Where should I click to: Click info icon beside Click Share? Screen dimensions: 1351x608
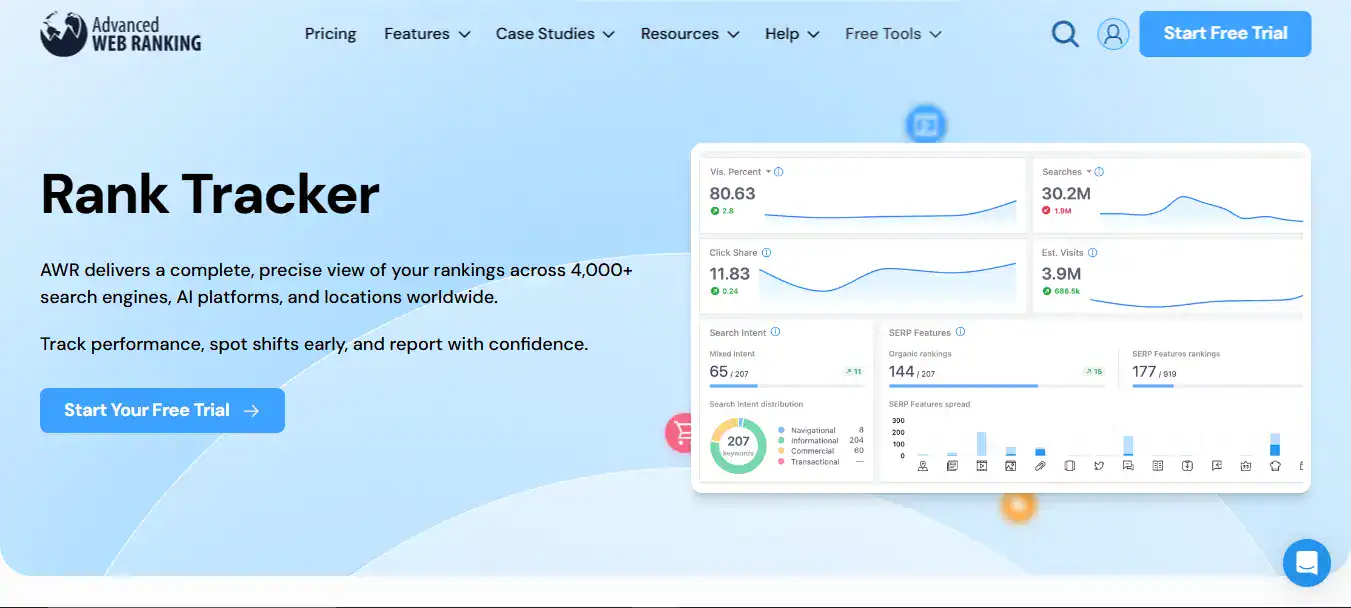(767, 253)
